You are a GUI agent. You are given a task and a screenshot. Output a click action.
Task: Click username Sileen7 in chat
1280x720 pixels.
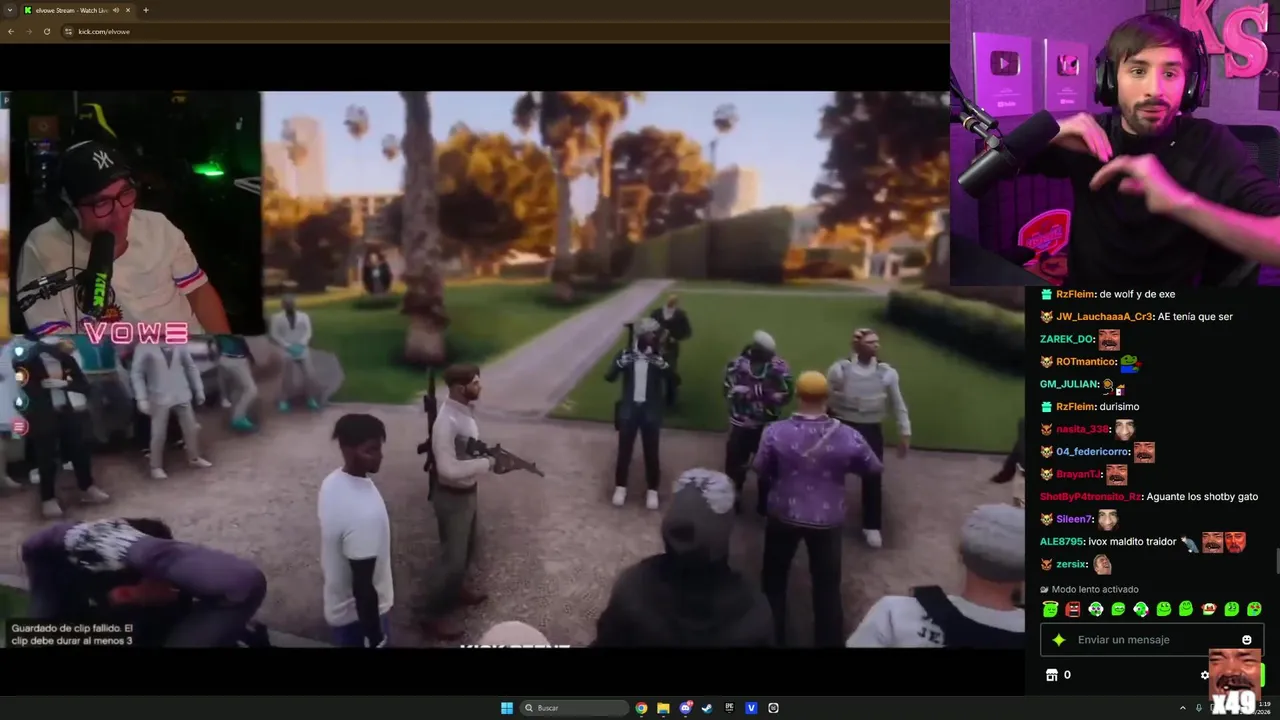[x=1074, y=519]
